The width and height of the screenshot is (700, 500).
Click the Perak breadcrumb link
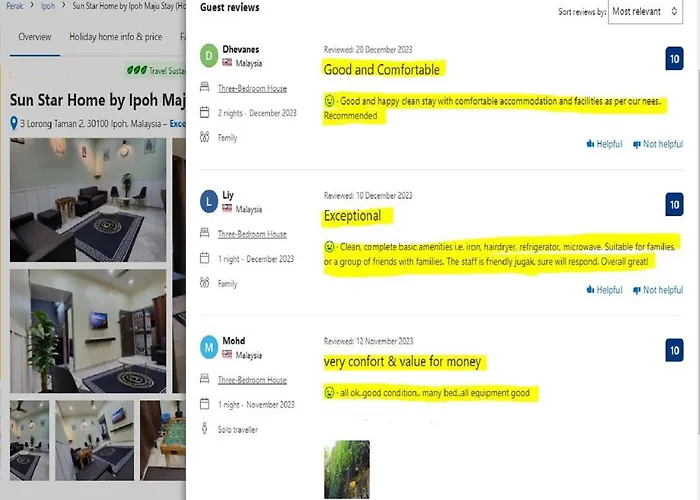[x=15, y=6]
